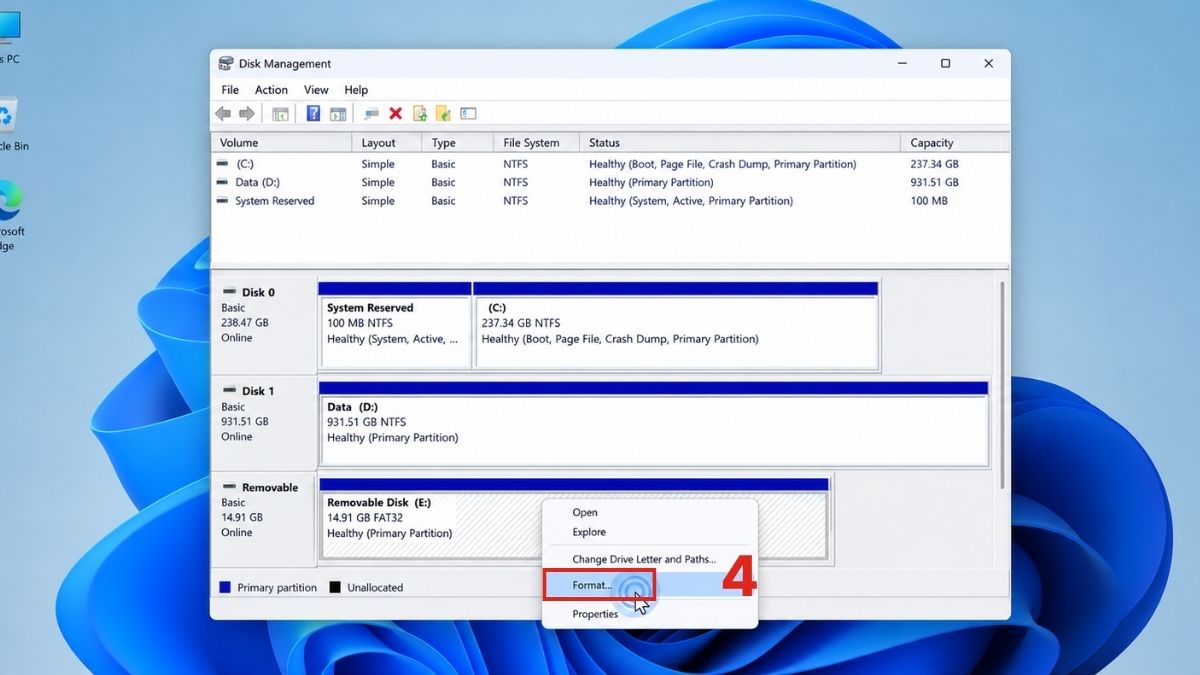The width and height of the screenshot is (1200, 675).
Task: Click the document icon right after the red X
Action: pos(420,114)
